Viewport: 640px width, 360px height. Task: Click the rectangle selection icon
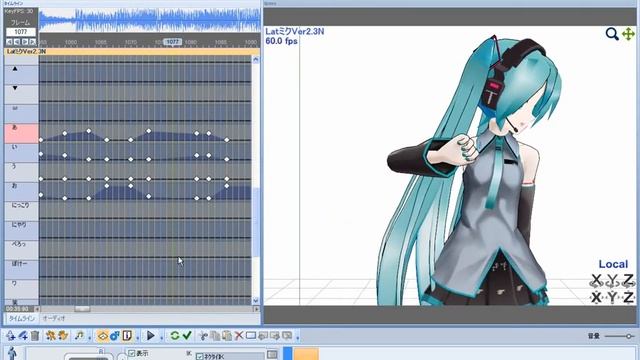[251, 336]
